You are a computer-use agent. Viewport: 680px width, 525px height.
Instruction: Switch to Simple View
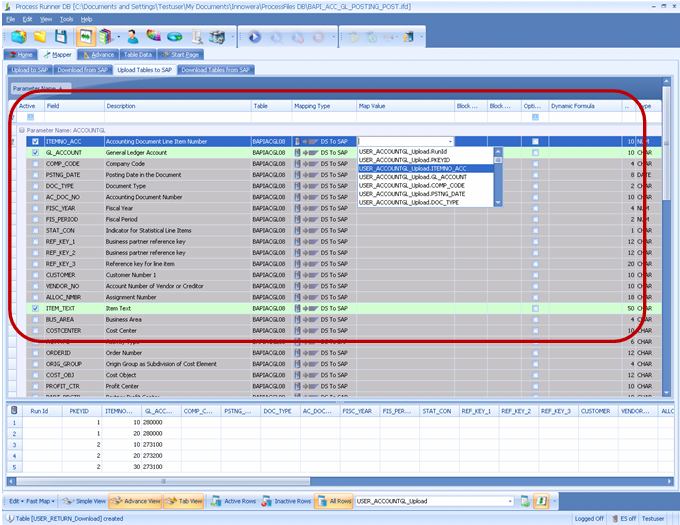click(x=84, y=501)
